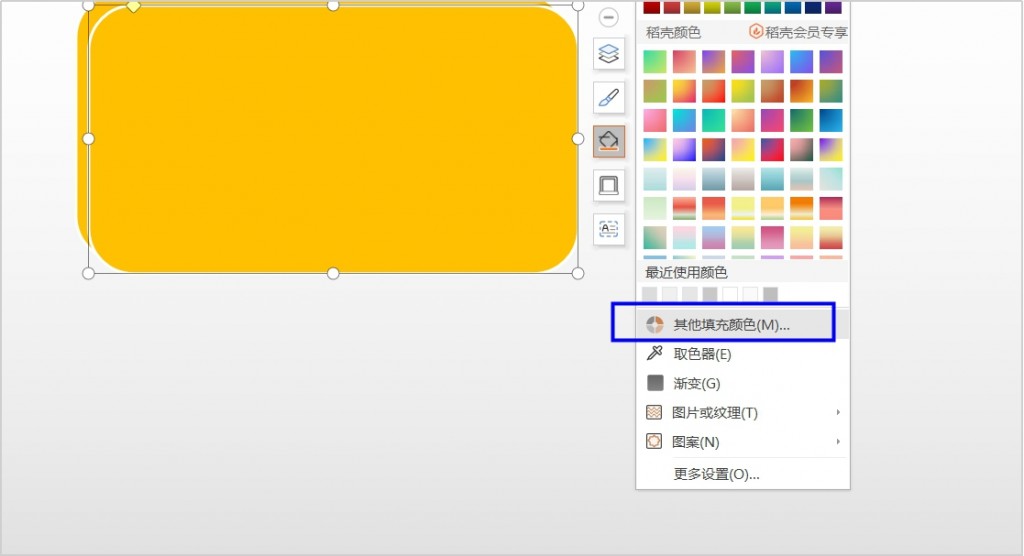The width and height of the screenshot is (1024, 556).
Task: Click the bottom-middle resize handle of shape
Action: click(x=333, y=273)
